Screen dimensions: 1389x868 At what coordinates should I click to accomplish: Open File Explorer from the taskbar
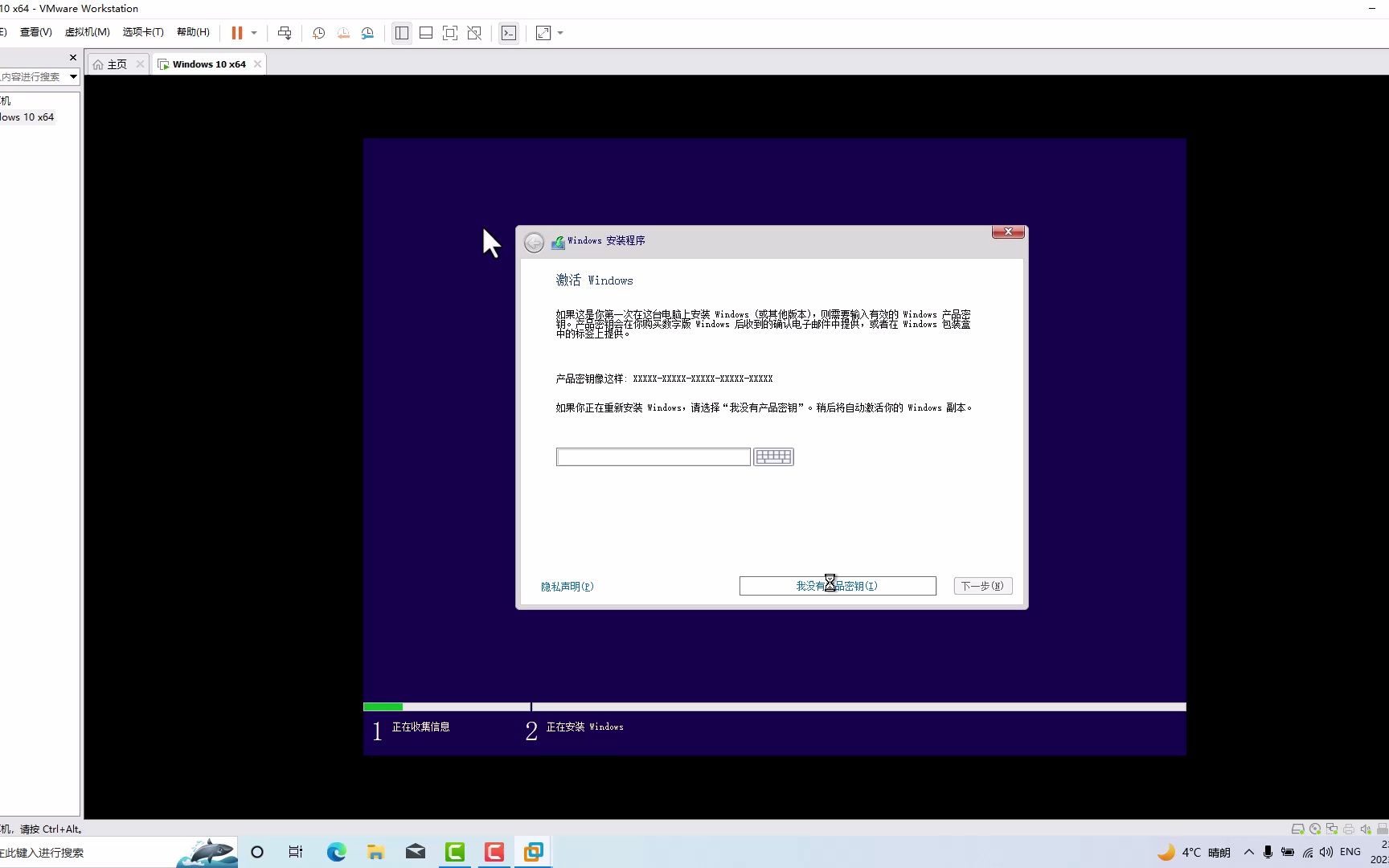coord(375,852)
